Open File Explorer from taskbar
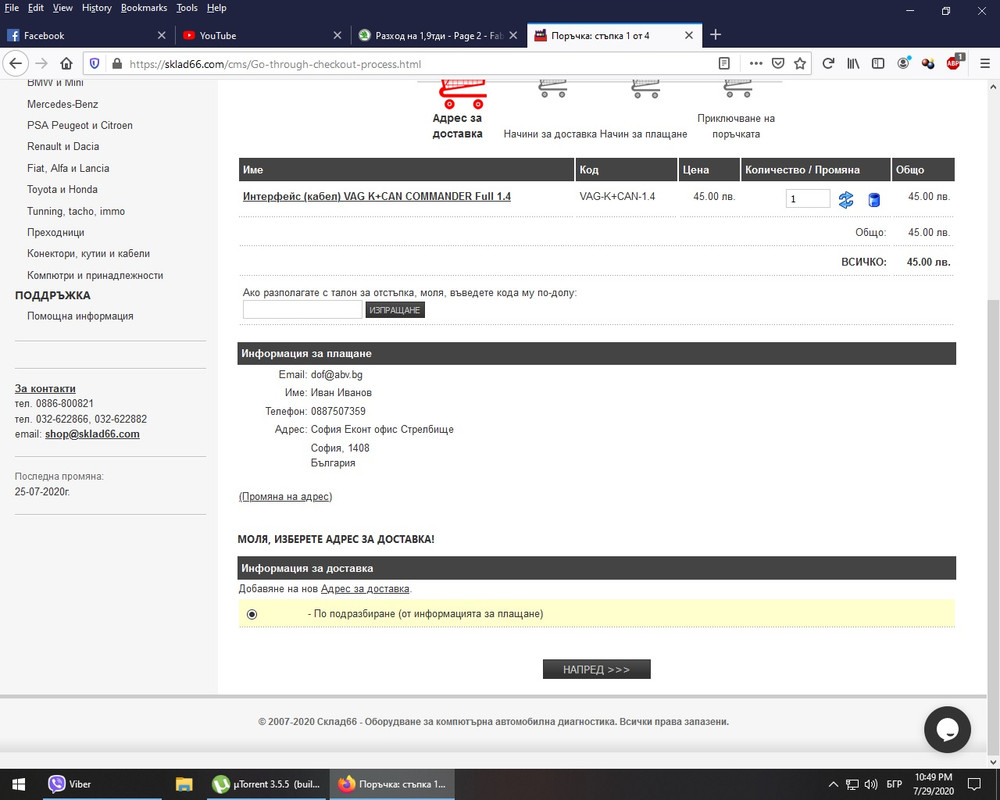1000x800 pixels. [184, 784]
